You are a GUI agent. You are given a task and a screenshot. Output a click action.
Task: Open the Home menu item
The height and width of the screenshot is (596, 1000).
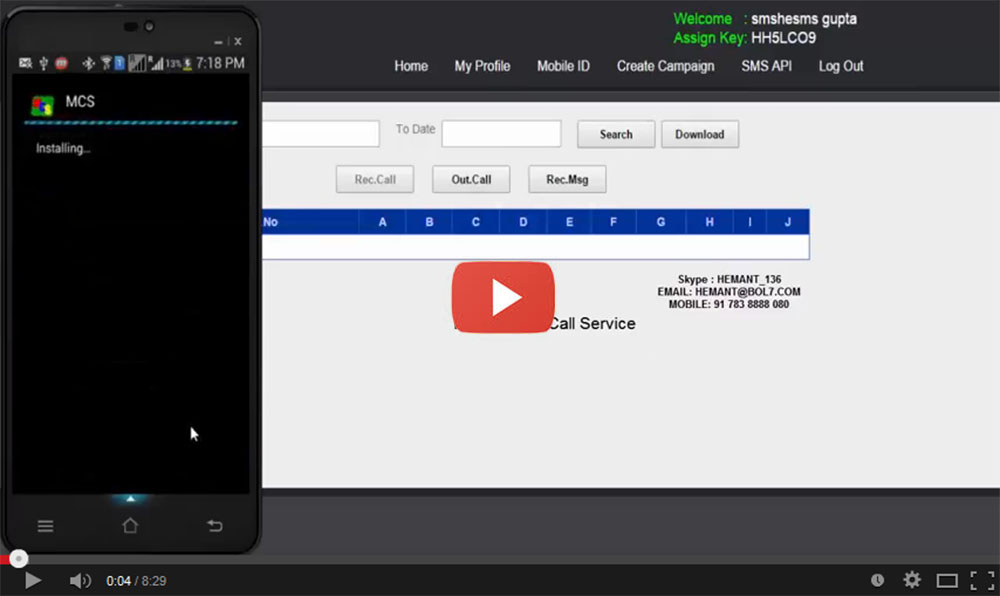click(411, 66)
